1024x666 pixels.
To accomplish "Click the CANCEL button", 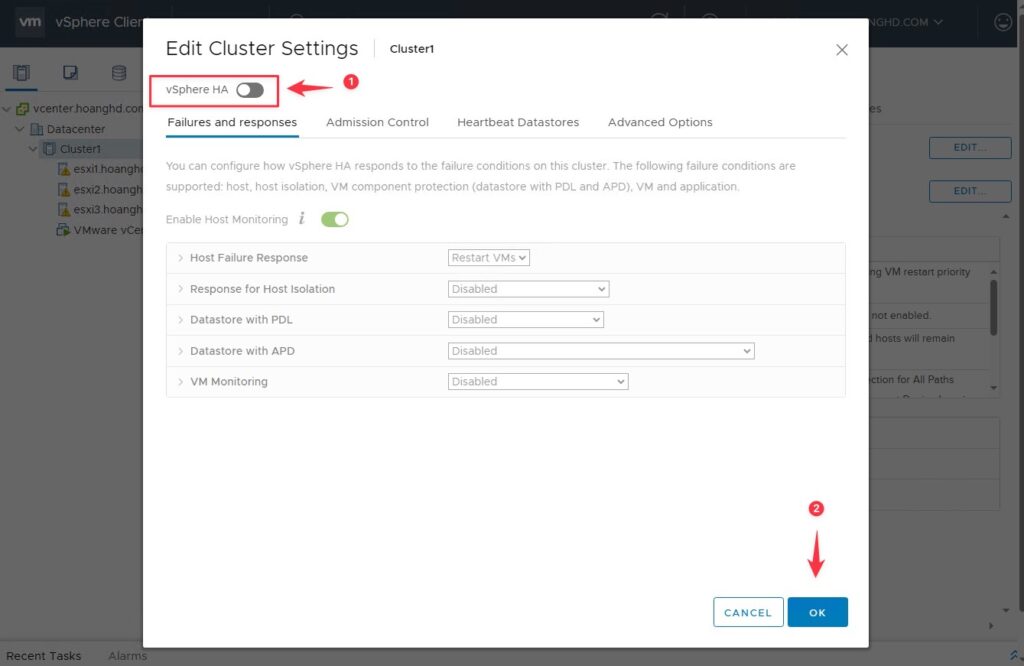I will (x=748, y=612).
